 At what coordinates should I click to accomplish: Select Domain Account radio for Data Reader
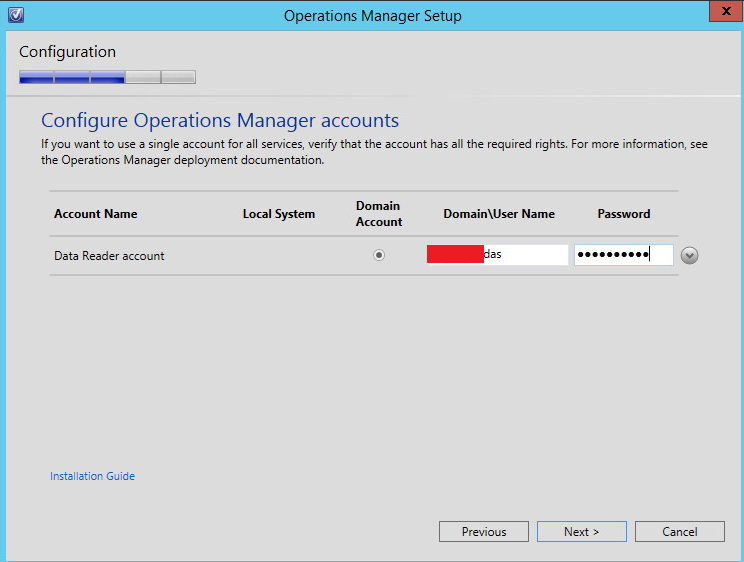pos(379,255)
